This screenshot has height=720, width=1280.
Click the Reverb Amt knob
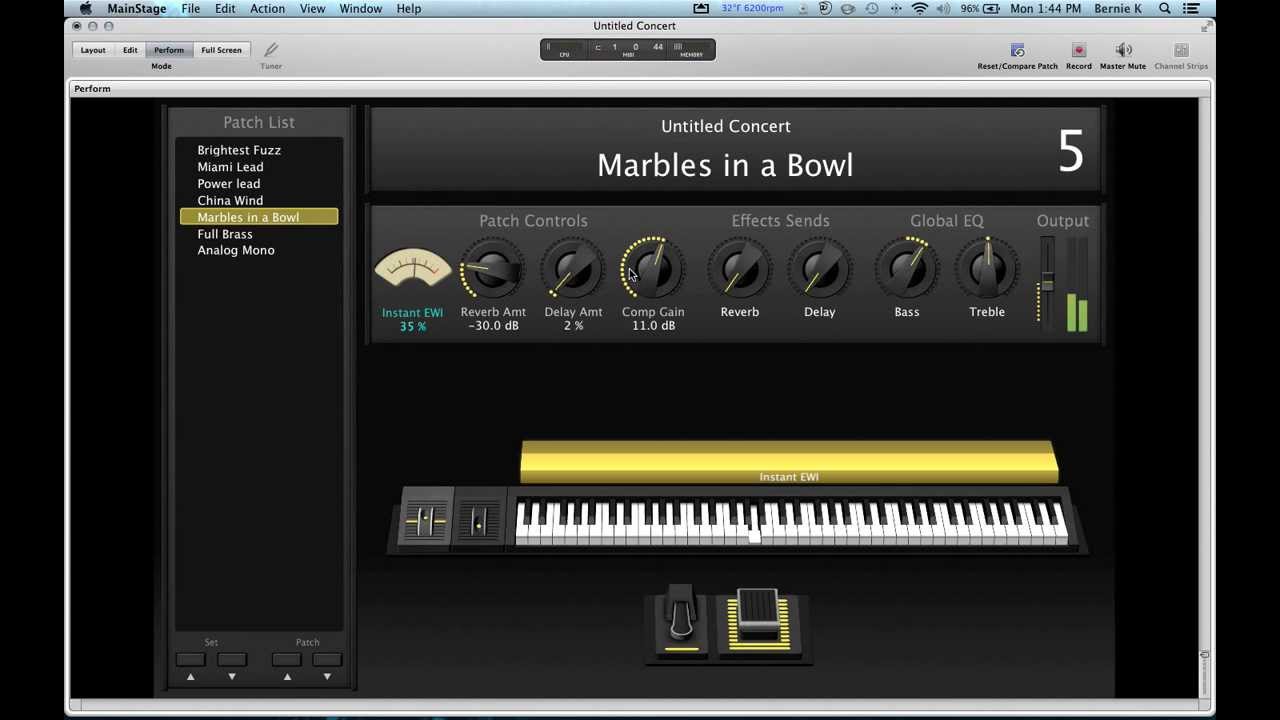(x=492, y=270)
